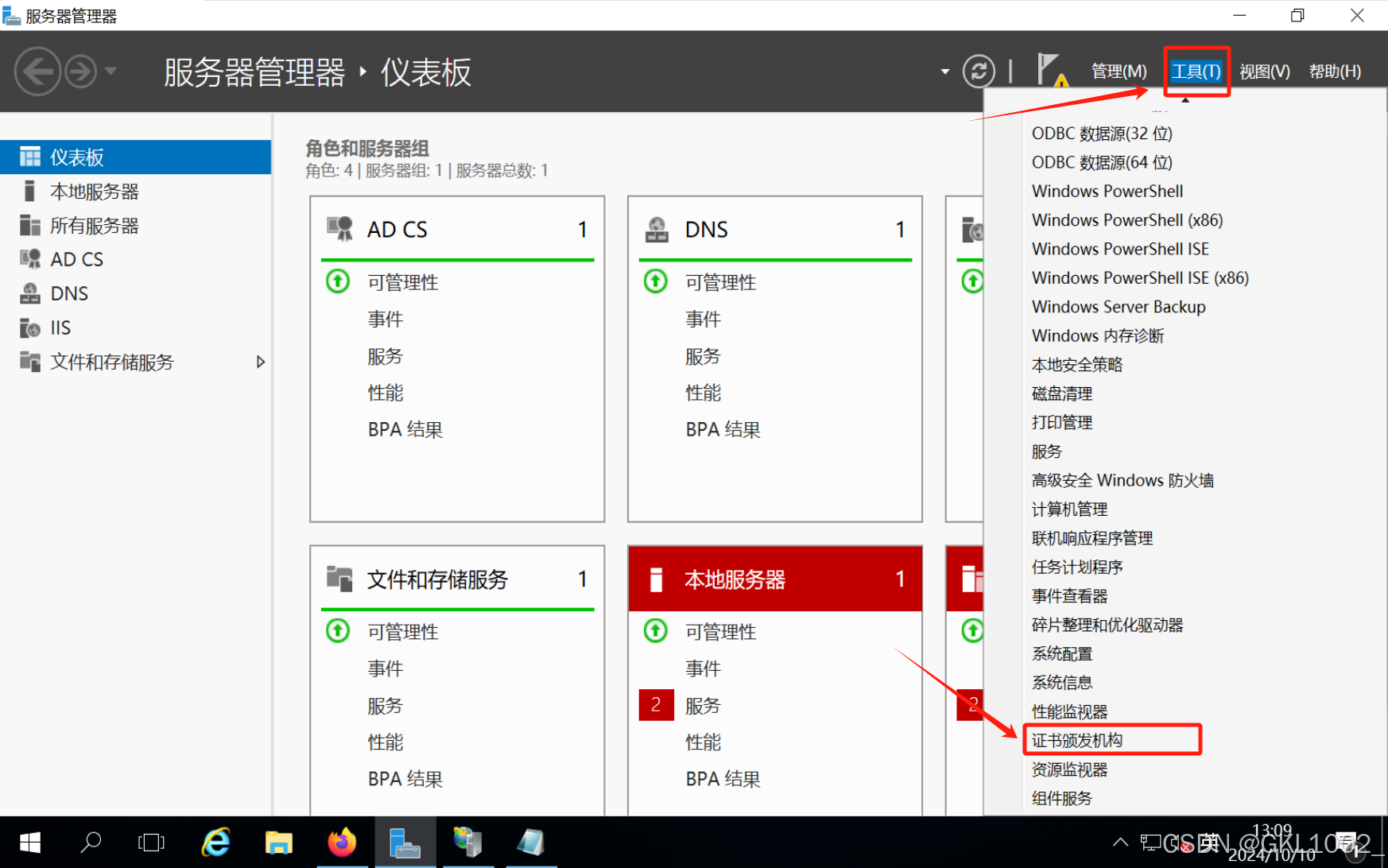Click the IIS sidebar icon
This screenshot has width=1388, height=868.
[30, 327]
